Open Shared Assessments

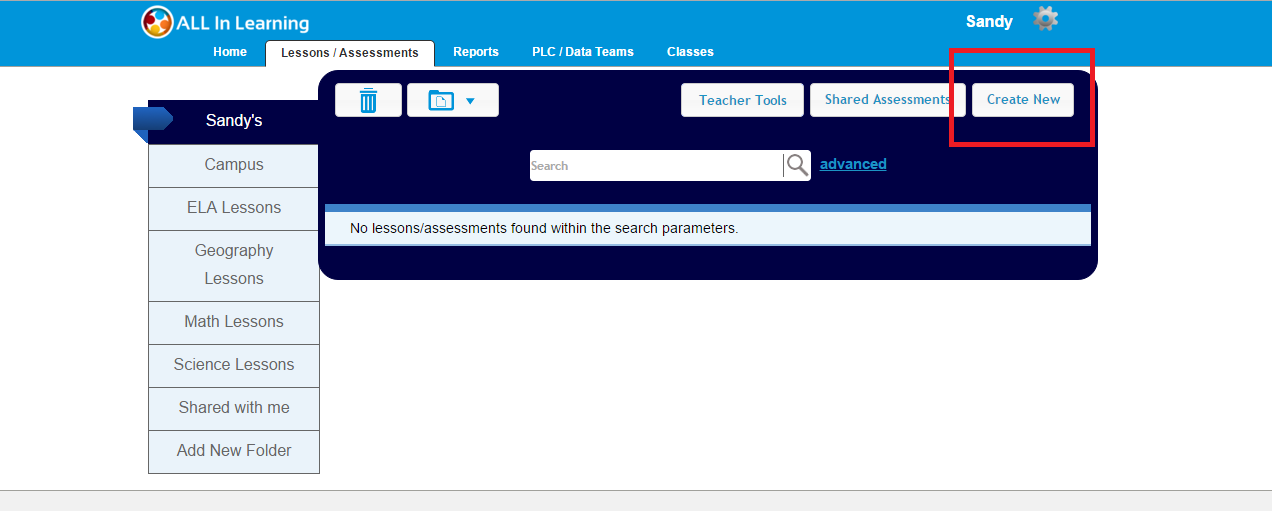point(886,100)
